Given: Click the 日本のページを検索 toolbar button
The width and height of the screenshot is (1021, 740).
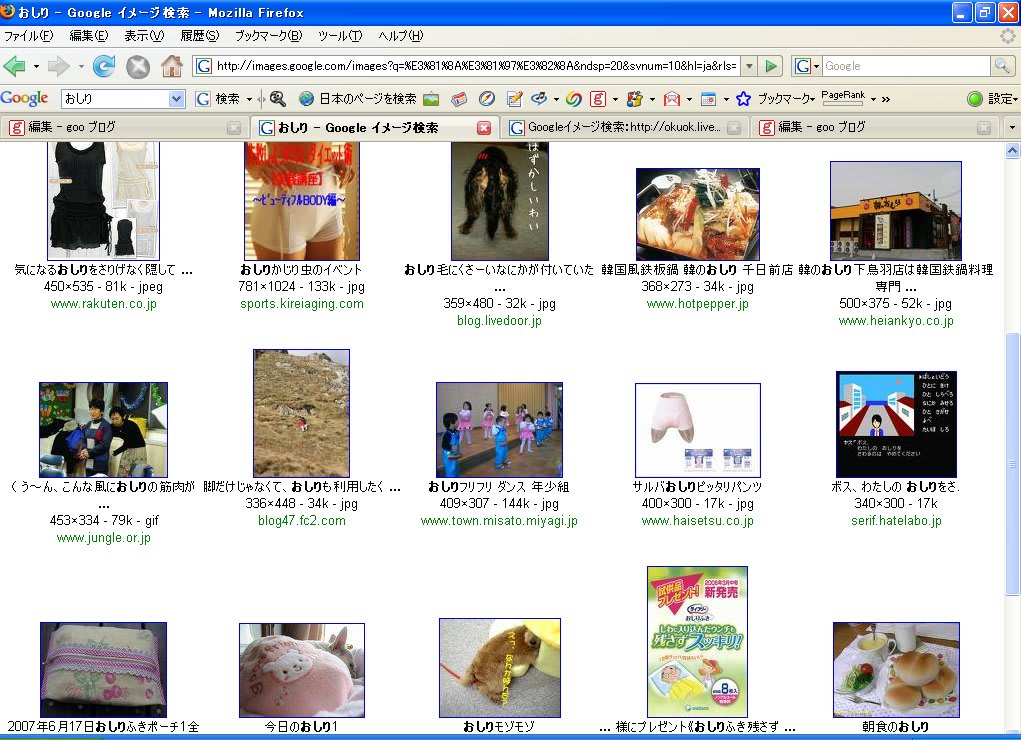Looking at the screenshot, I should click(358, 99).
